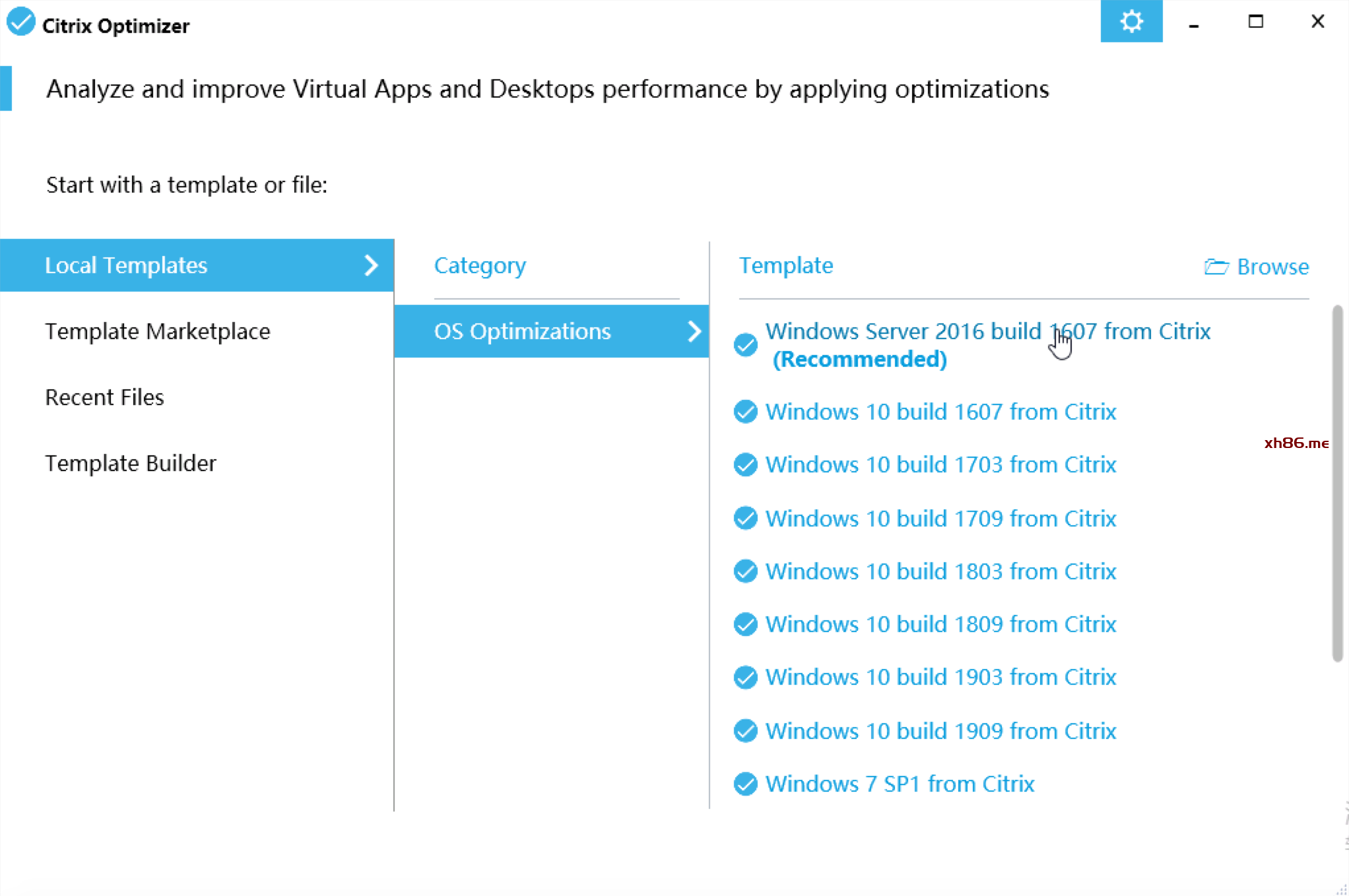Click the template list scrollbar thumb

pos(1337,483)
